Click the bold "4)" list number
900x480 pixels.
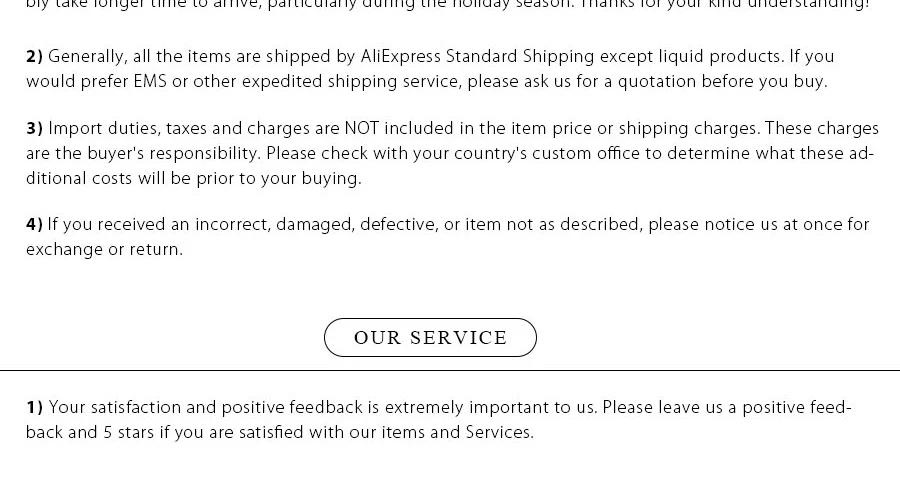click(34, 224)
